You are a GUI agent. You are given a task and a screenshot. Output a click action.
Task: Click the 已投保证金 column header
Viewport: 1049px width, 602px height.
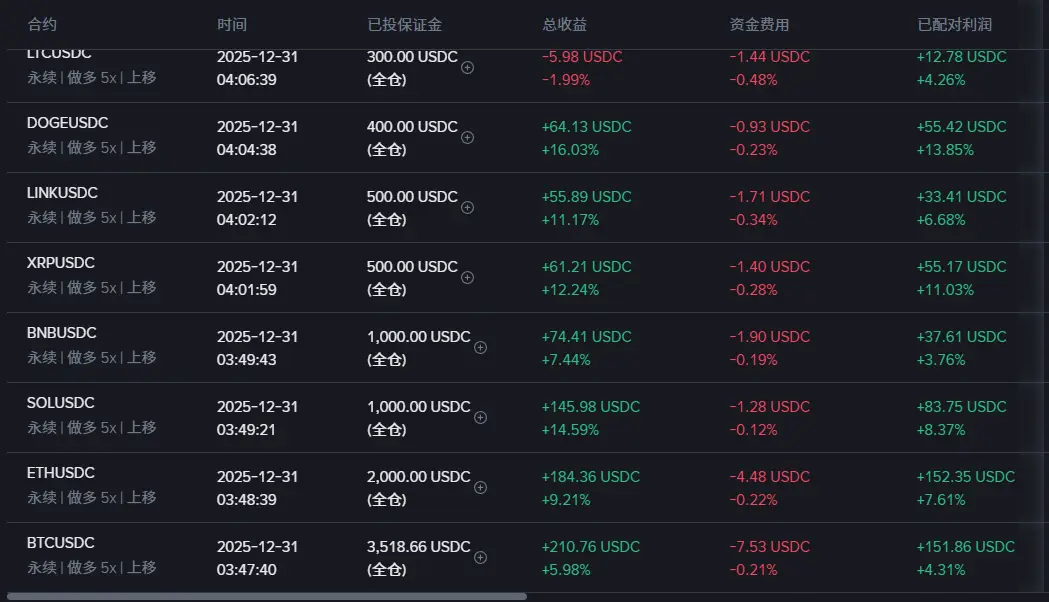(x=404, y=25)
